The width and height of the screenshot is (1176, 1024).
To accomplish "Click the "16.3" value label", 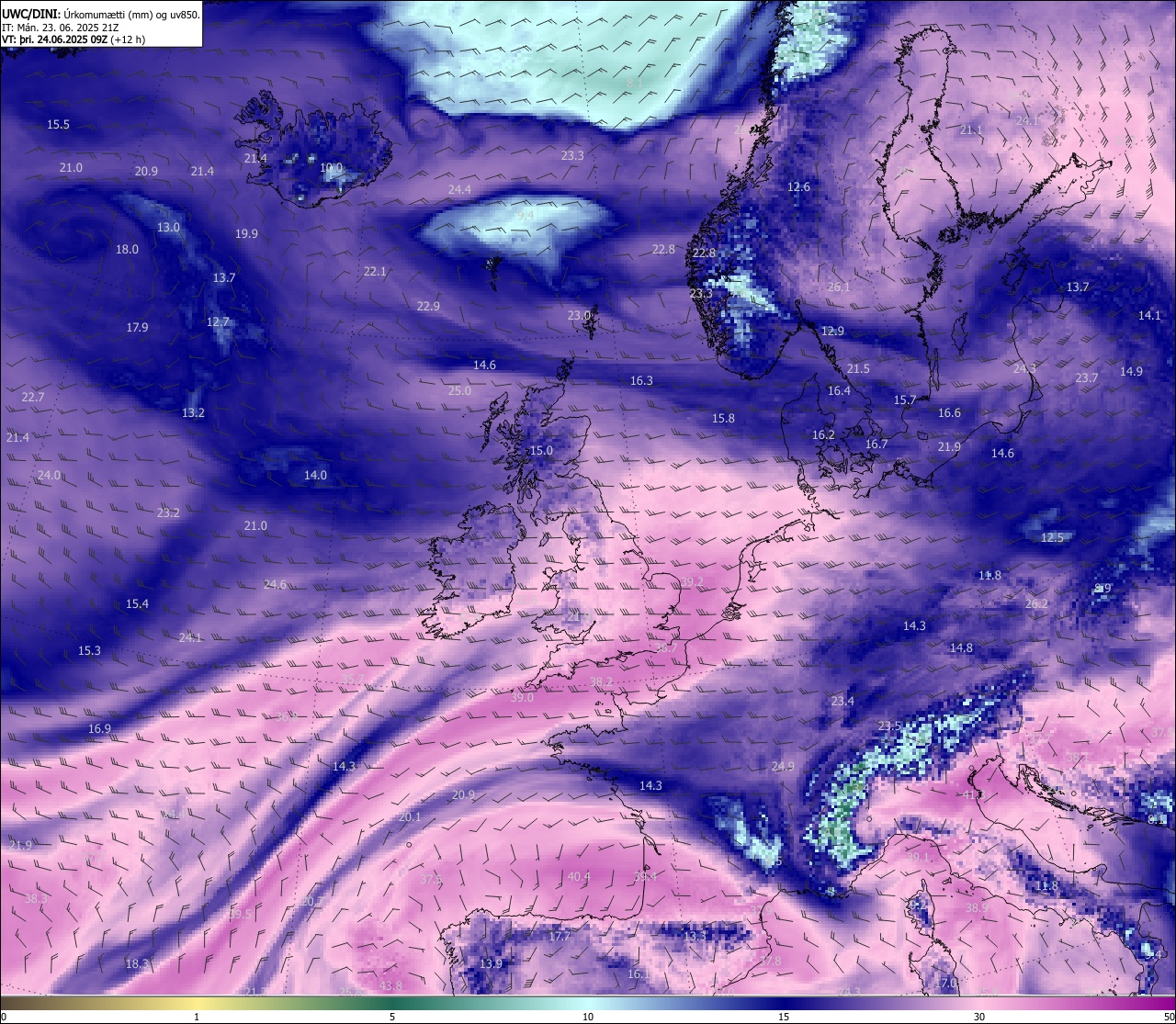I will [641, 380].
